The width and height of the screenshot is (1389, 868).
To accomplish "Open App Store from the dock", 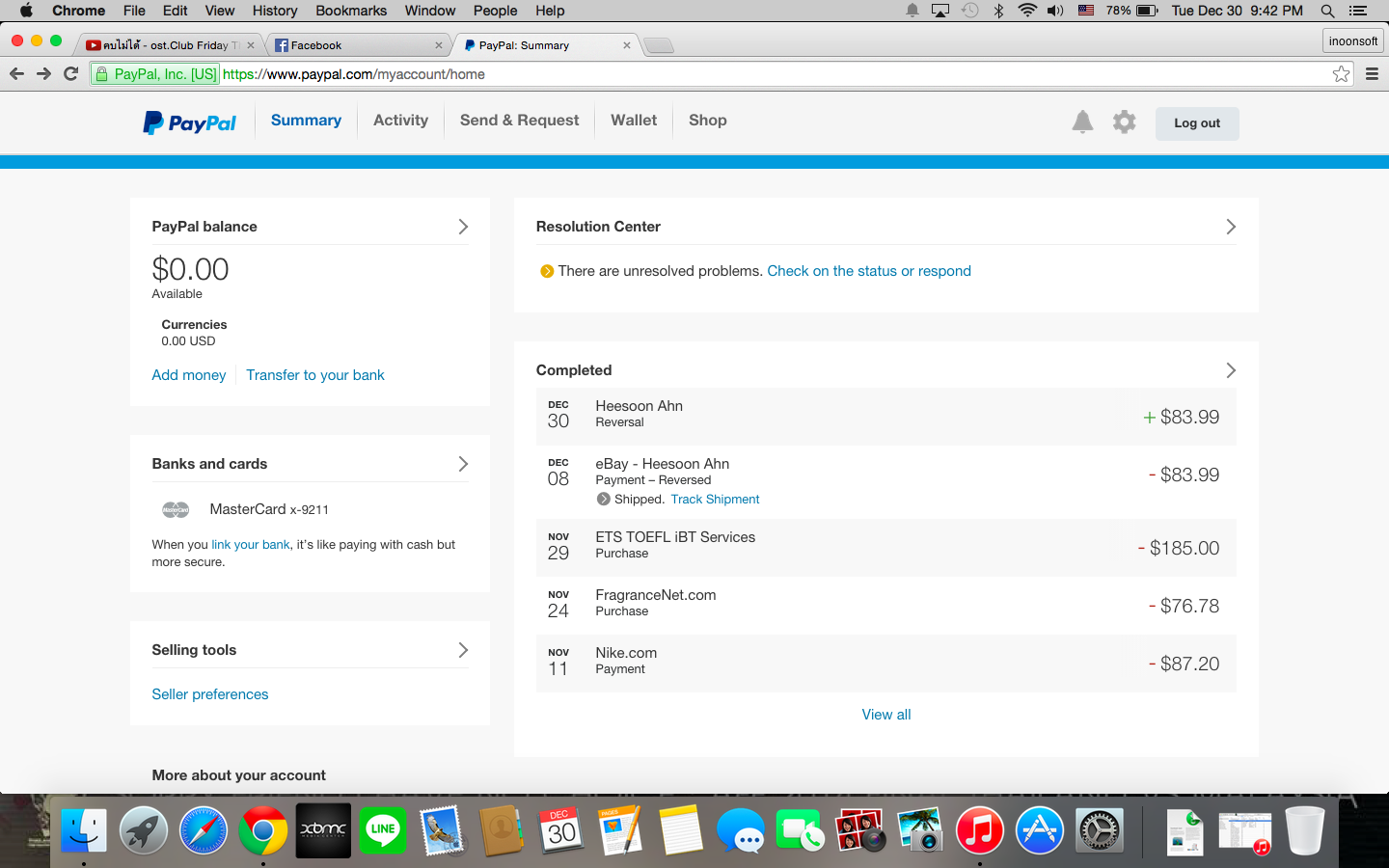I will pyautogui.click(x=1039, y=830).
